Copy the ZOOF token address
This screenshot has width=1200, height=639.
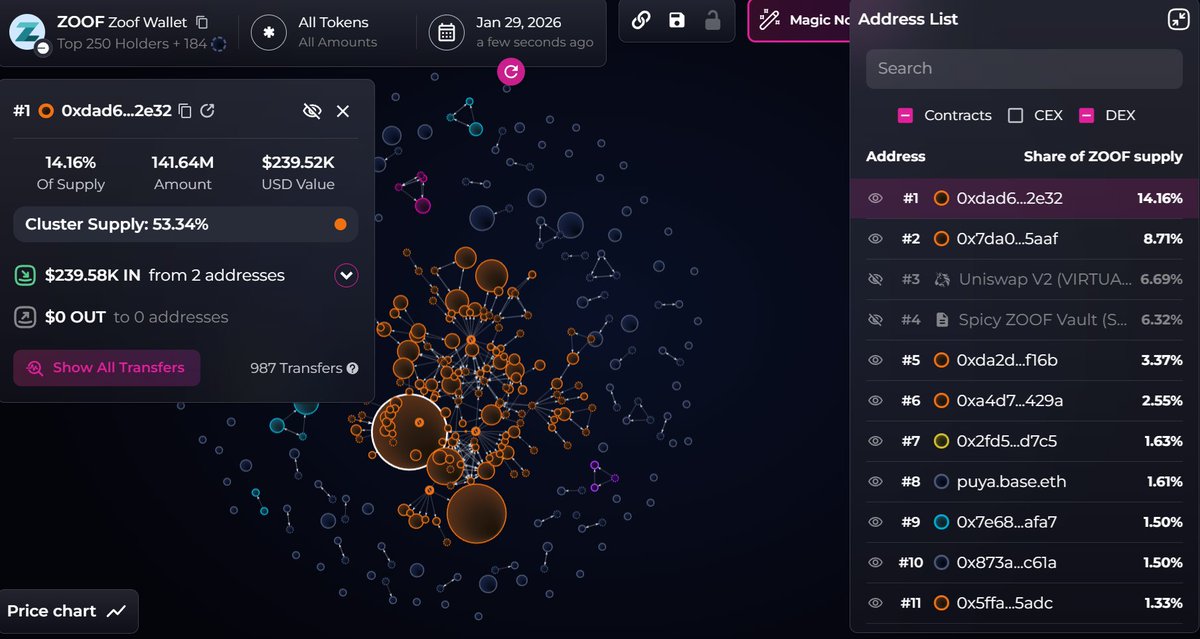[x=203, y=22]
